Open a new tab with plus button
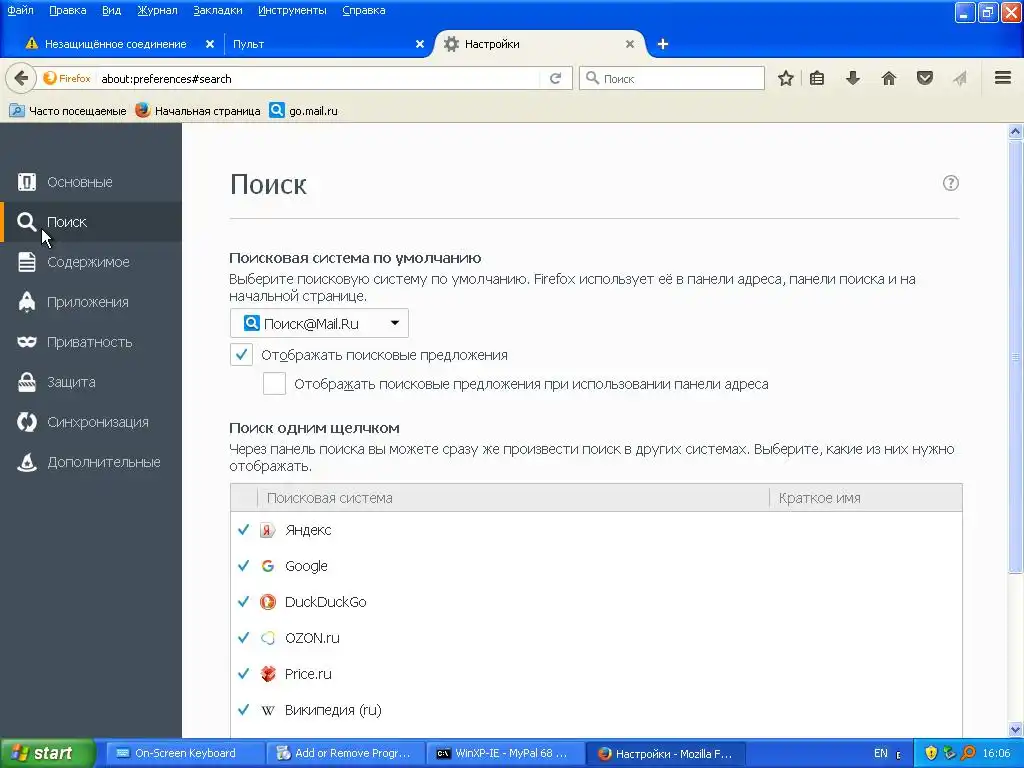Screen dimensions: 1024x768 click(x=663, y=44)
